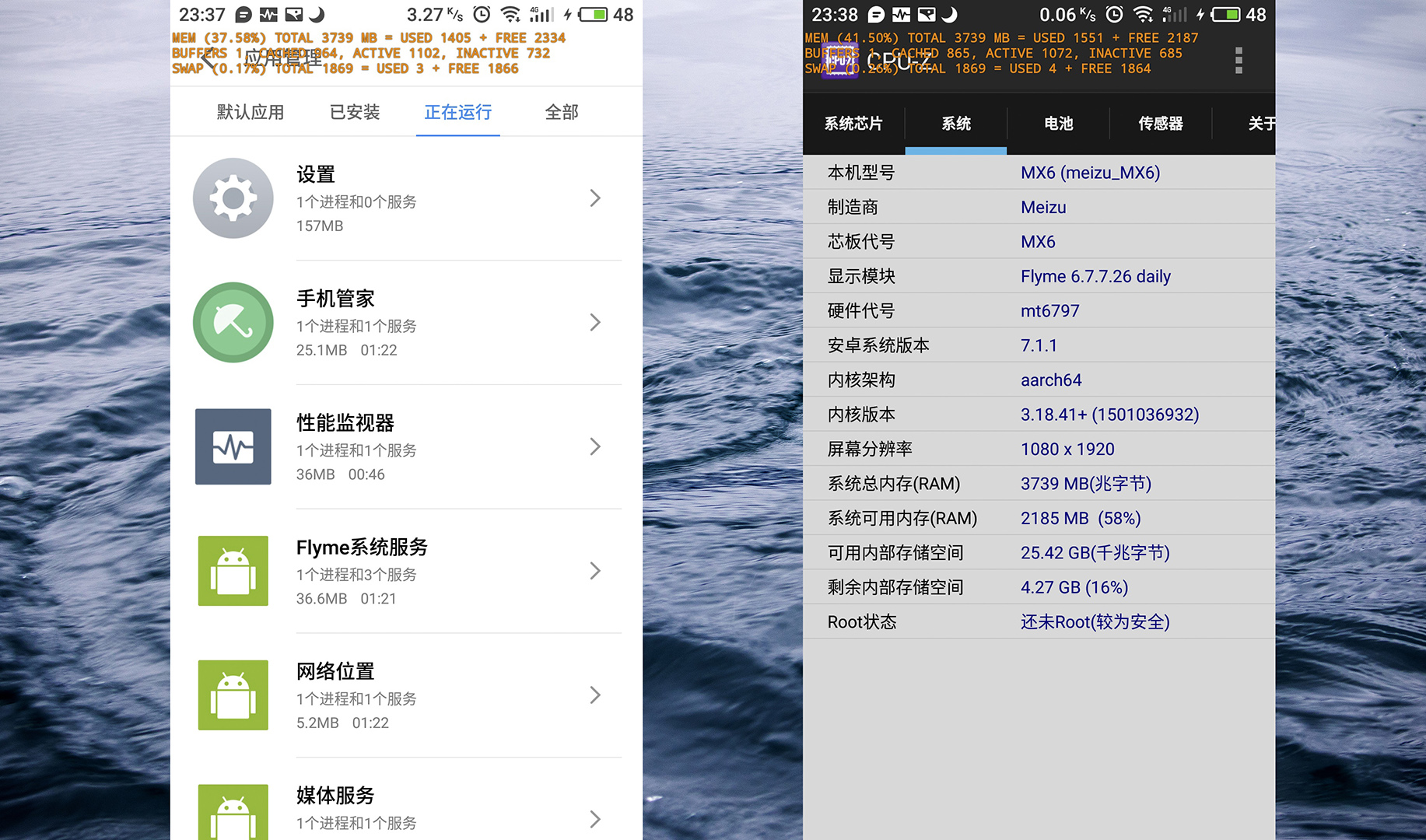Switch to the 已安装 tab

click(x=355, y=112)
